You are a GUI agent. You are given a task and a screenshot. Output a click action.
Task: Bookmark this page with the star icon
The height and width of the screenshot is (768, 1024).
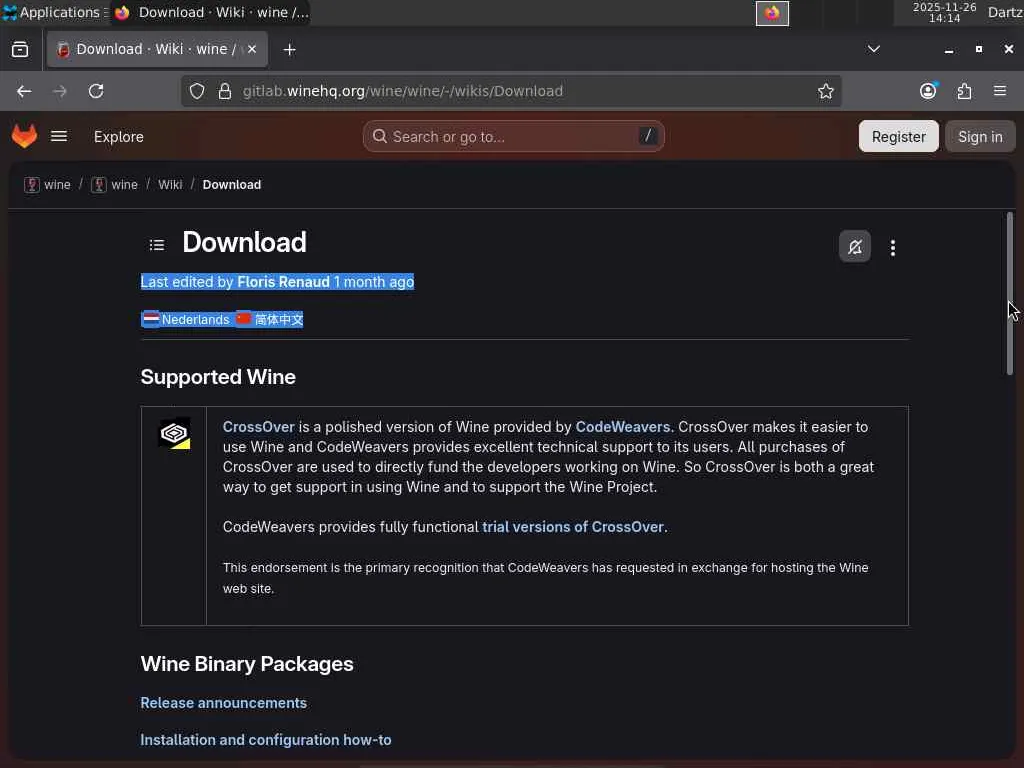826,91
